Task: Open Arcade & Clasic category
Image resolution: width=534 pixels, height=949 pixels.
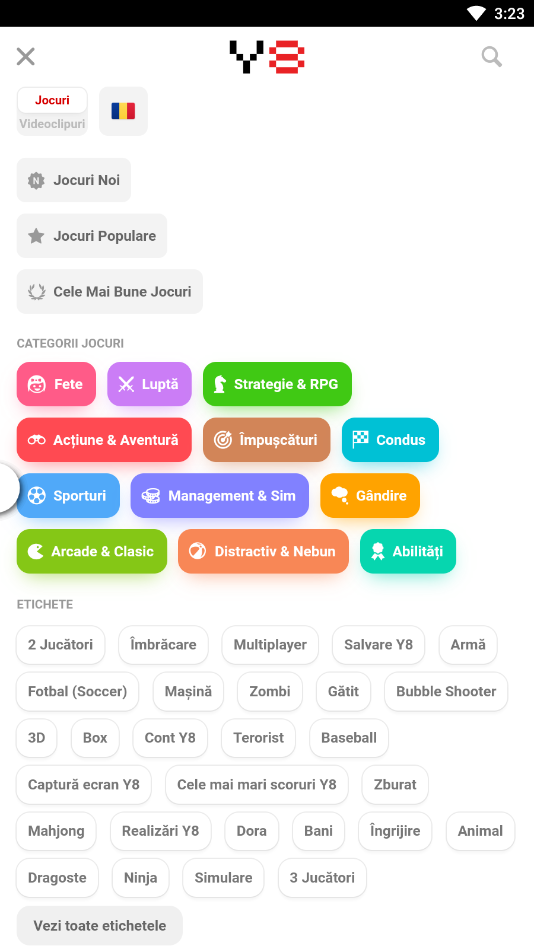Action: (92, 551)
